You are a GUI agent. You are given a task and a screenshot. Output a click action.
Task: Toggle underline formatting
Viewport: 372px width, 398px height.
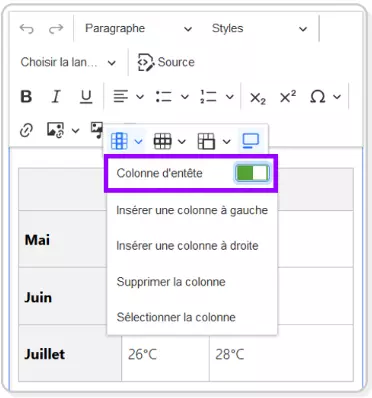point(86,97)
